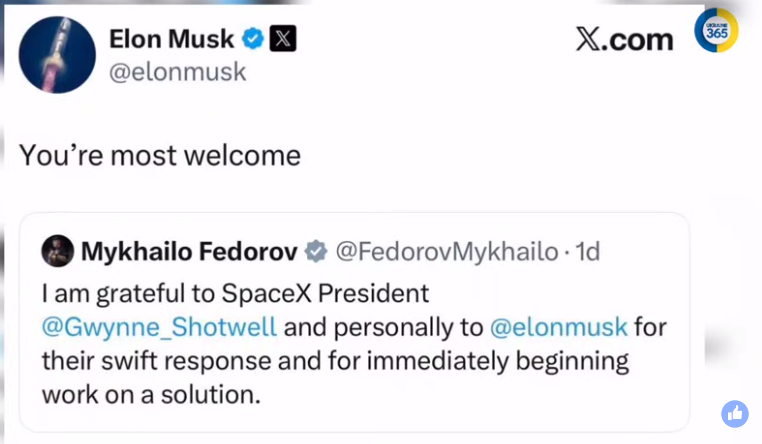Open the Elon Musk display name

click(171, 39)
